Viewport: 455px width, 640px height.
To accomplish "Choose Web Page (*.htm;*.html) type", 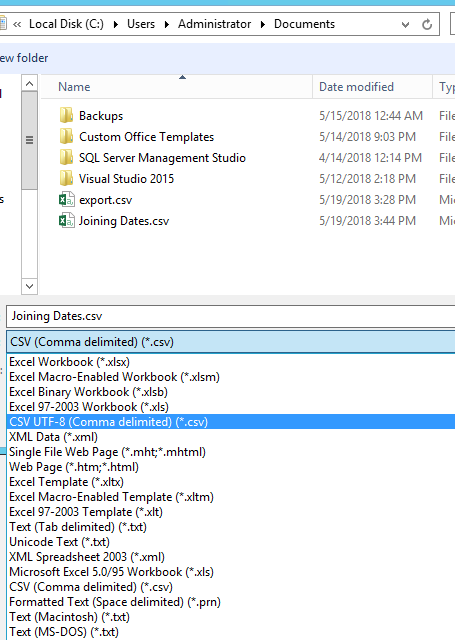I will coord(231,467).
